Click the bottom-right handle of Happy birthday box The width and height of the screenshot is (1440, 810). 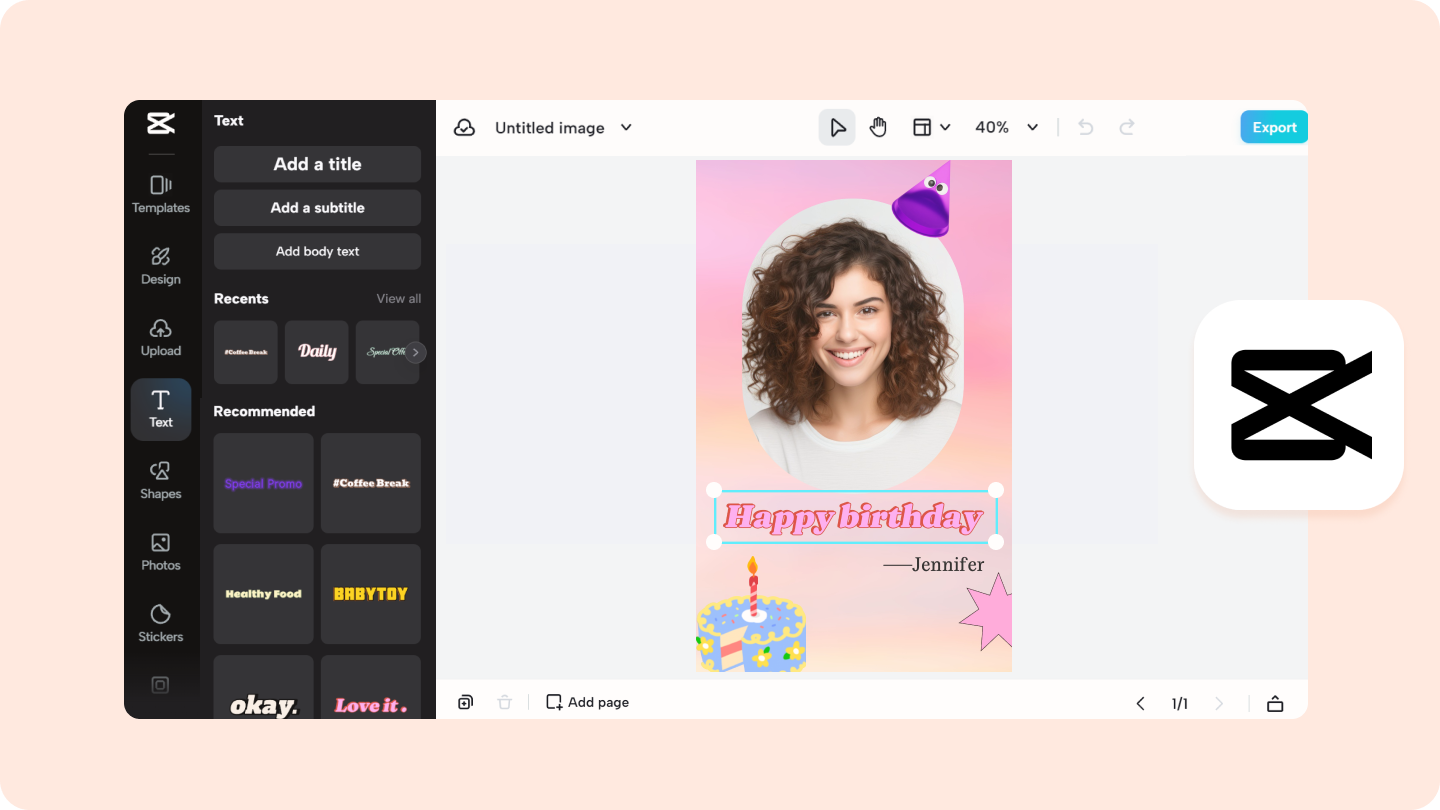click(996, 541)
